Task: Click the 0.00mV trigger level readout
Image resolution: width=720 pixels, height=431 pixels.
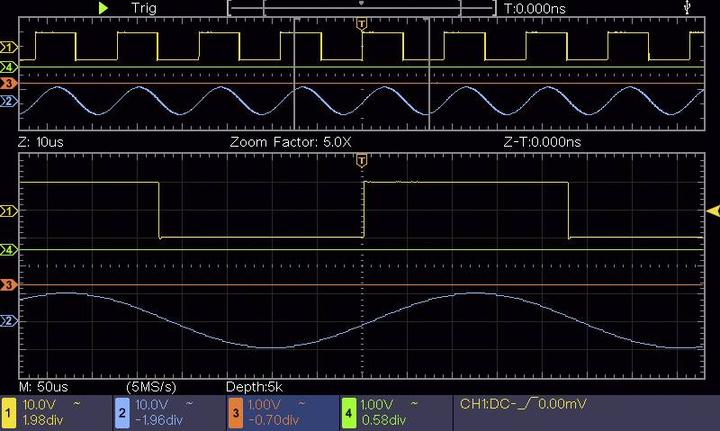Action: 562,404
